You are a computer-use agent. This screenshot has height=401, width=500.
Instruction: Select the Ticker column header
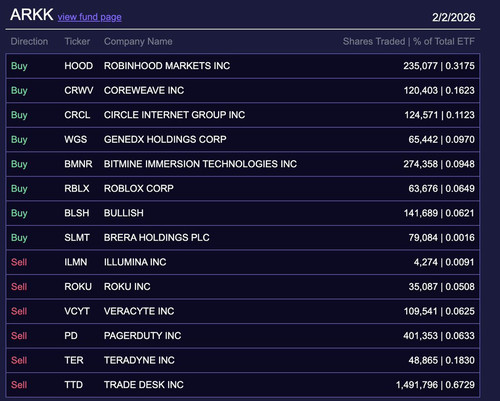(77, 41)
